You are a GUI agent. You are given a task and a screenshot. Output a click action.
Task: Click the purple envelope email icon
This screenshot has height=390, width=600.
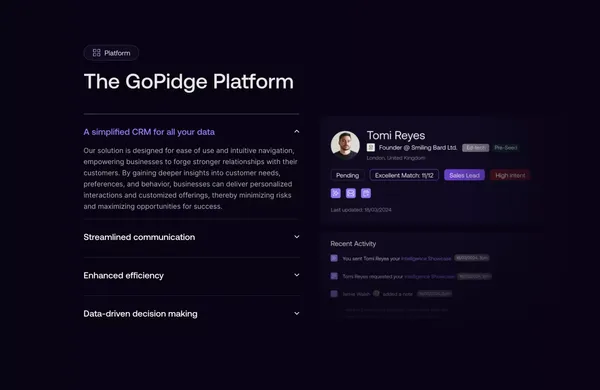click(x=351, y=193)
